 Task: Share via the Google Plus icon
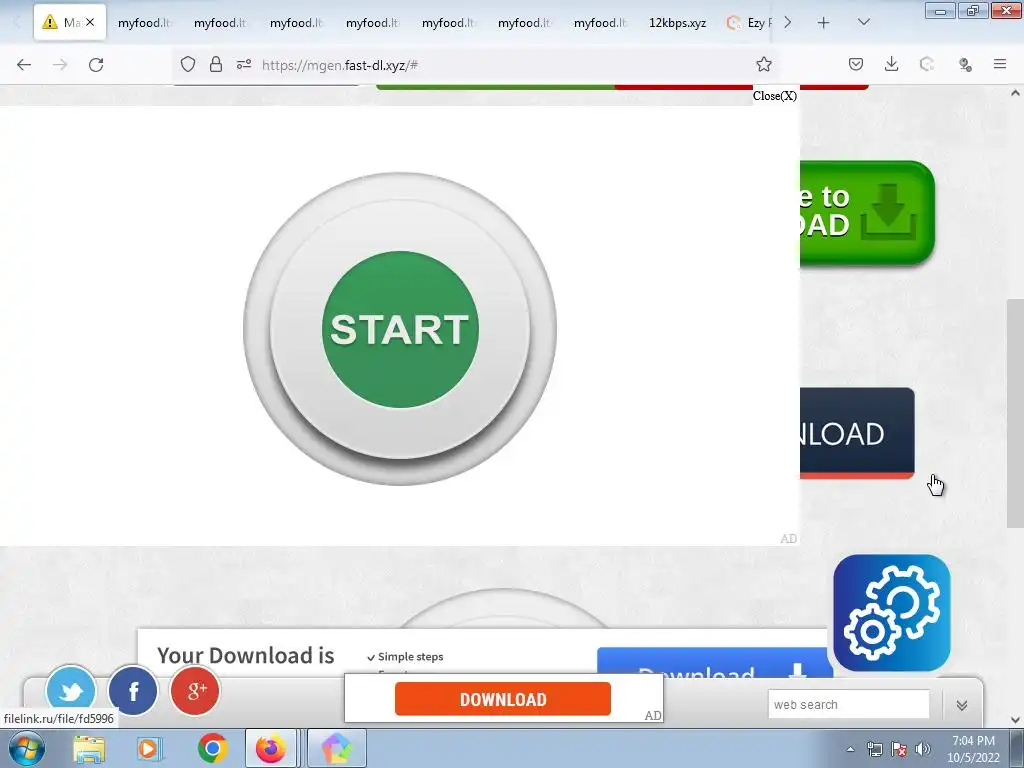click(x=195, y=690)
